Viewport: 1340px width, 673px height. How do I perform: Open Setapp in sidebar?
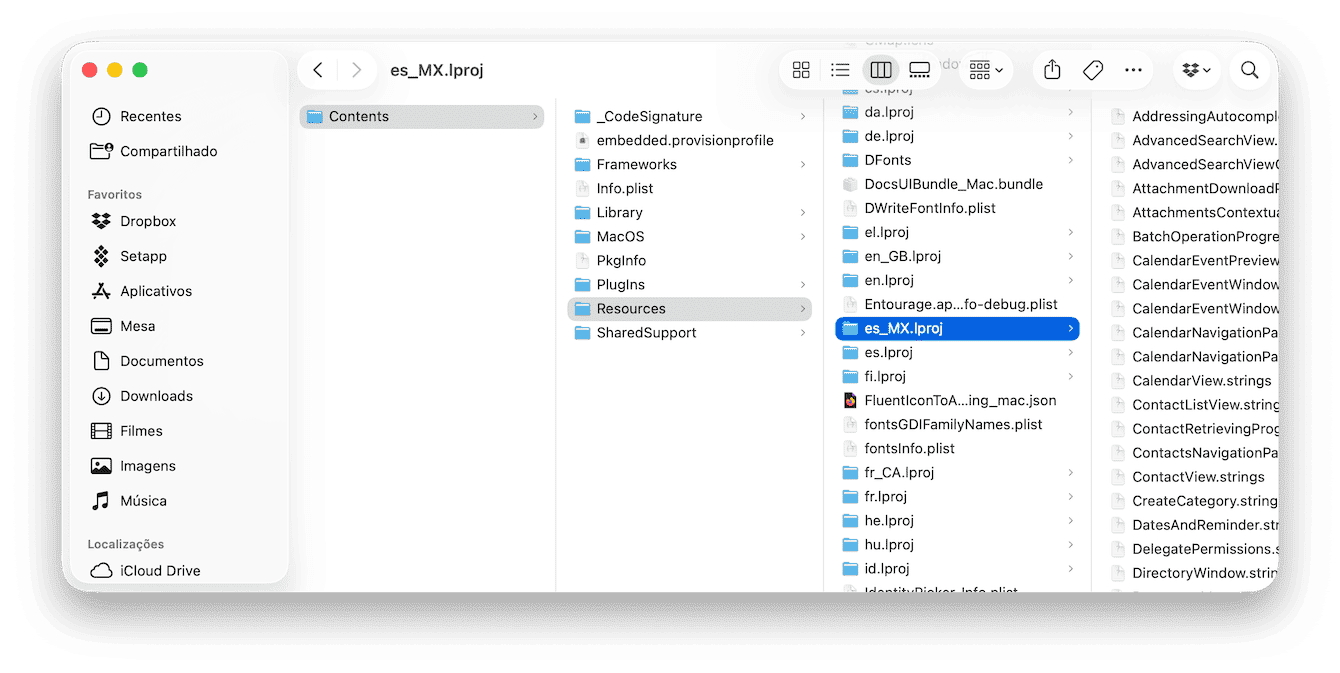[129, 257]
